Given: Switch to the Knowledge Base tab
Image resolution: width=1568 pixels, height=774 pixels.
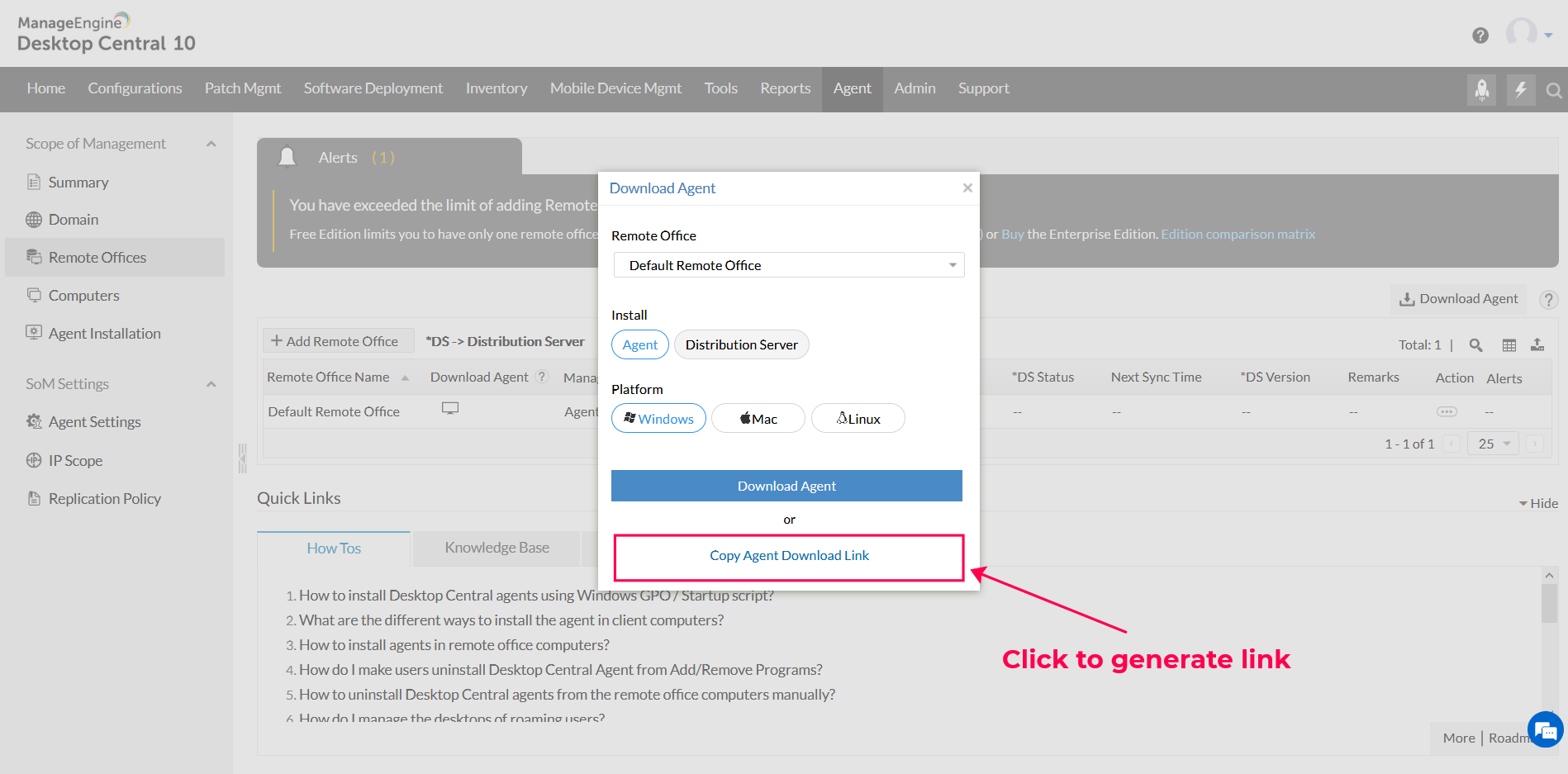Looking at the screenshot, I should 497,548.
